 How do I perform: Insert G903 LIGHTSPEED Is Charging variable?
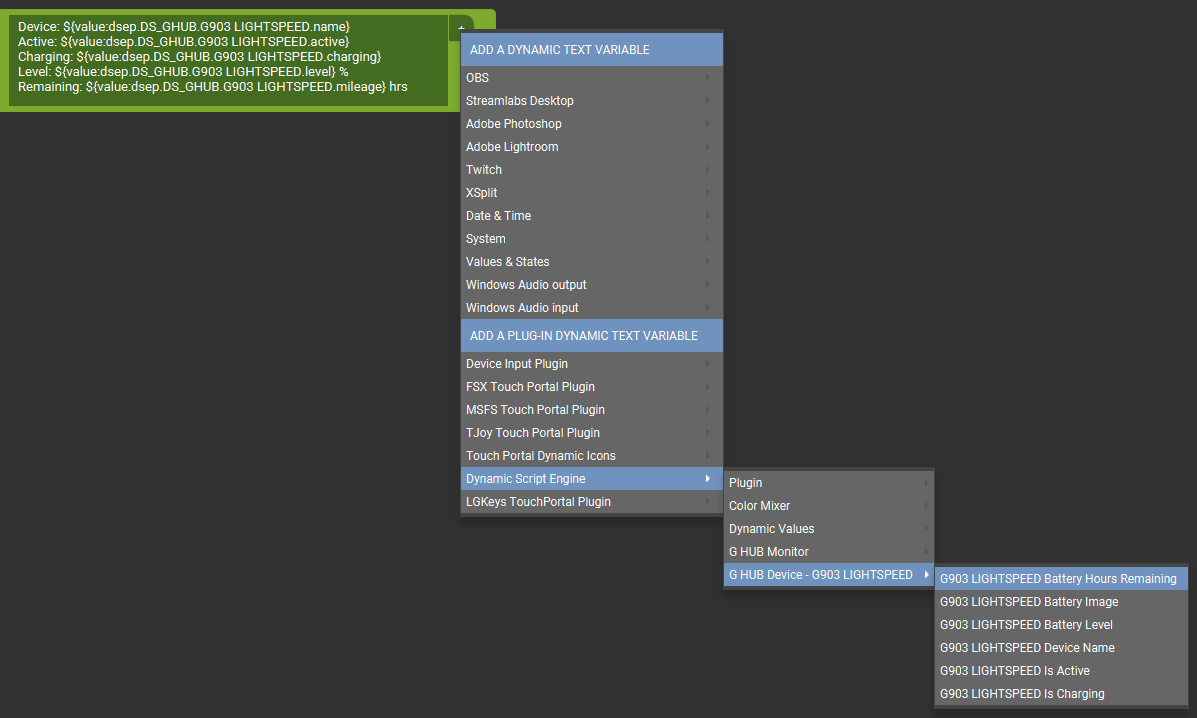[x=1061, y=694]
